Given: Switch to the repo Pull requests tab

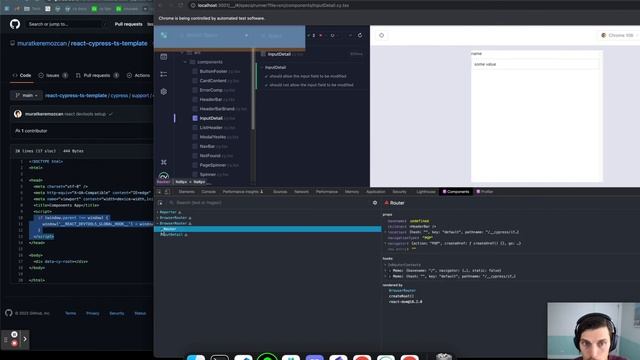Looking at the screenshot, I should point(97,76).
